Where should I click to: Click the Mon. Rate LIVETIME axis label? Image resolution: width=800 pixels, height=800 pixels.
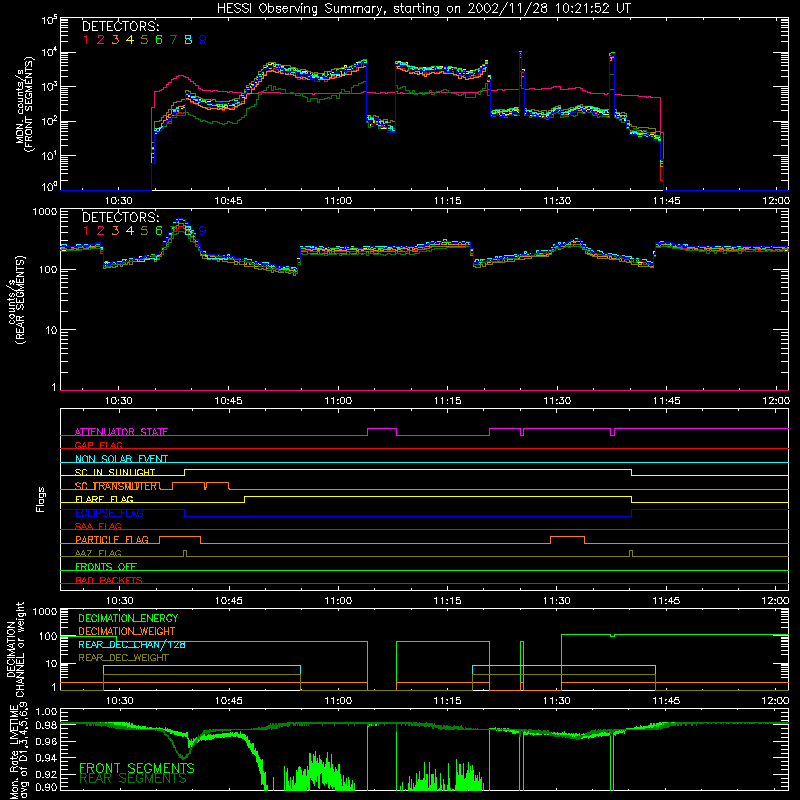click(x=19, y=750)
